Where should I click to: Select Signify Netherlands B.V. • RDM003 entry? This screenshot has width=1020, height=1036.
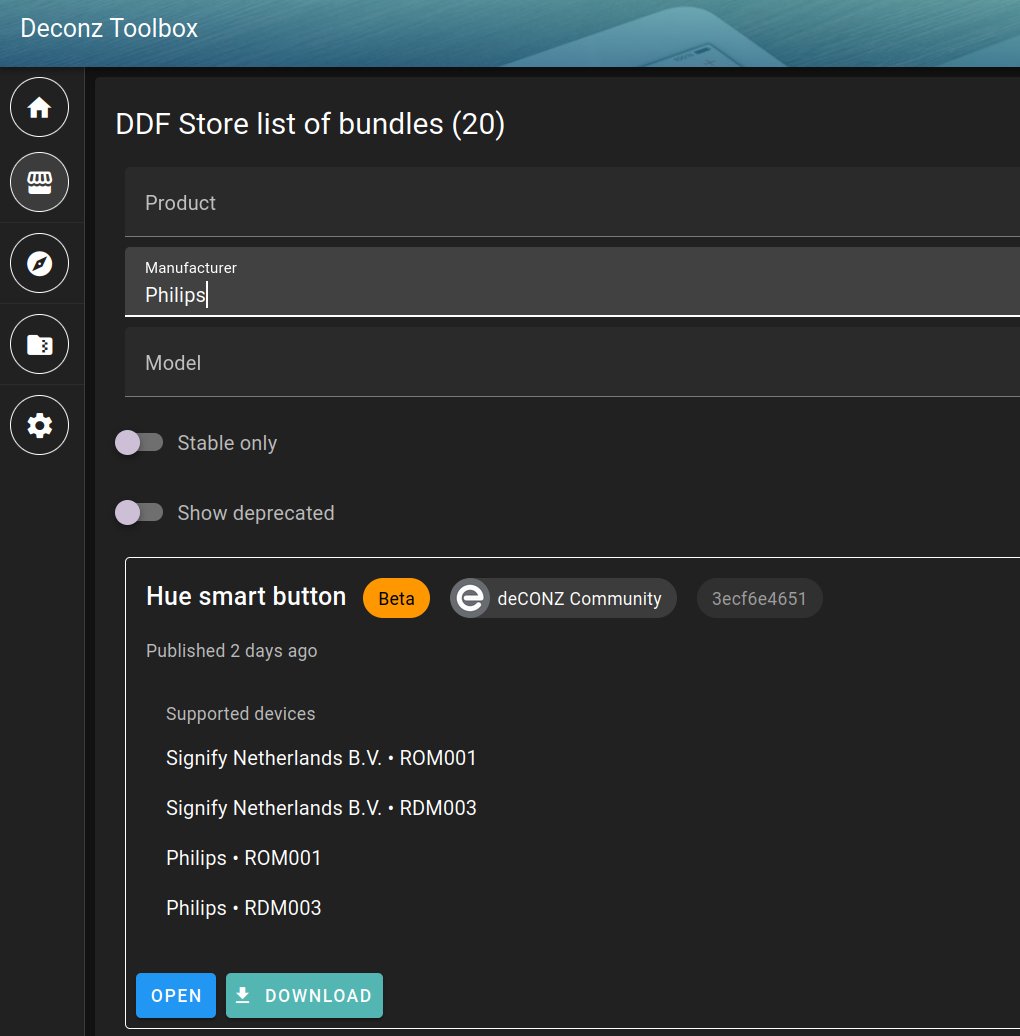tap(321, 808)
